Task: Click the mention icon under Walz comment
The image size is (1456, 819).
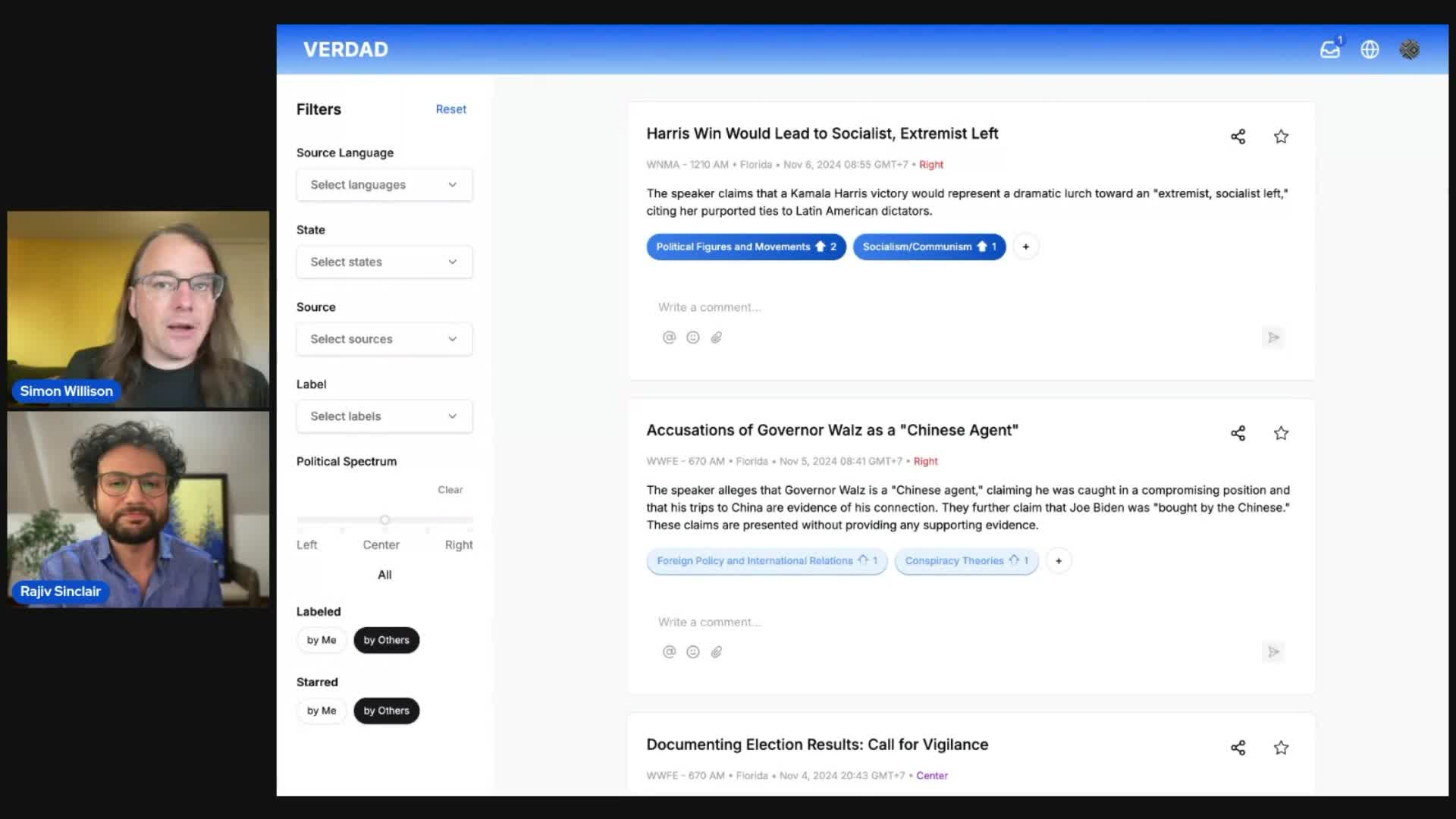Action: click(x=669, y=652)
